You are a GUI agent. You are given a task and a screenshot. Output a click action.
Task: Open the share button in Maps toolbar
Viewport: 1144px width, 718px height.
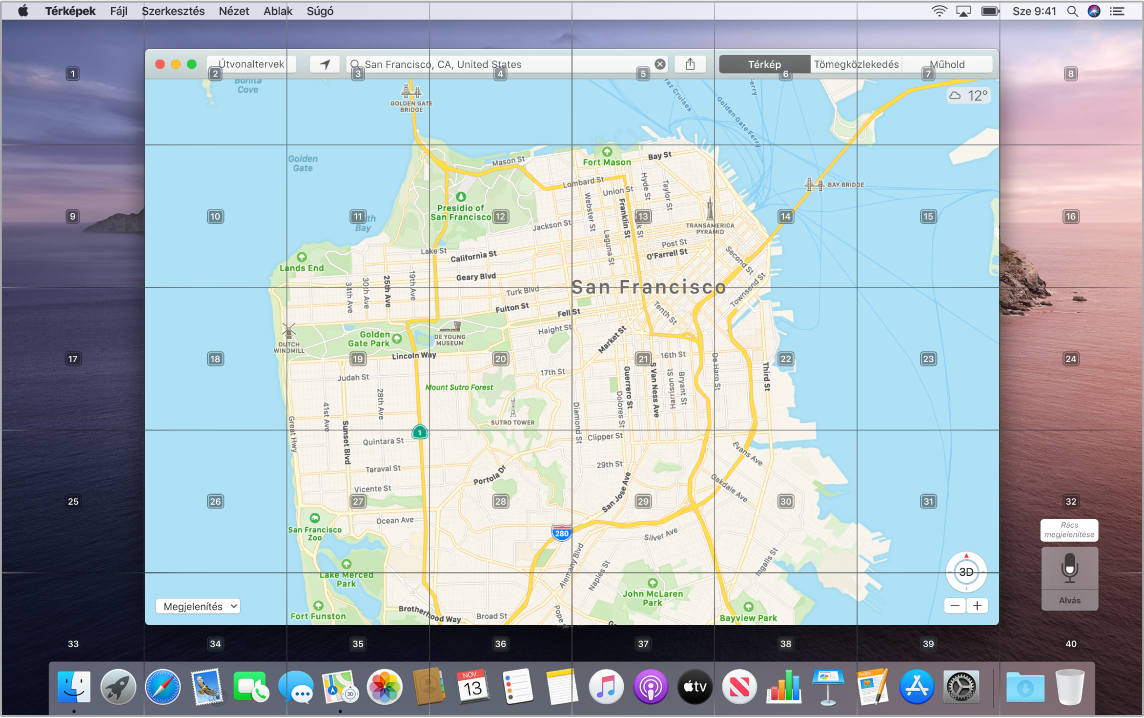[690, 64]
